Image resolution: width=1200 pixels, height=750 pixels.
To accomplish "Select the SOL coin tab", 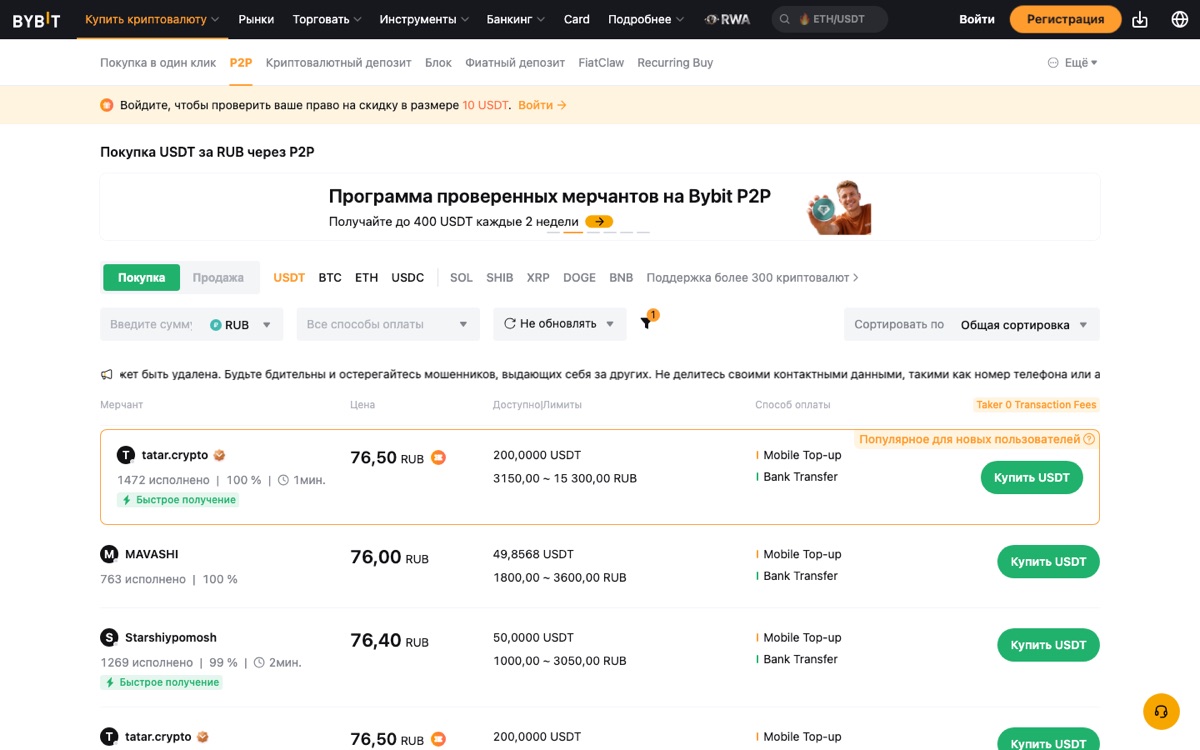I will coord(461,278).
